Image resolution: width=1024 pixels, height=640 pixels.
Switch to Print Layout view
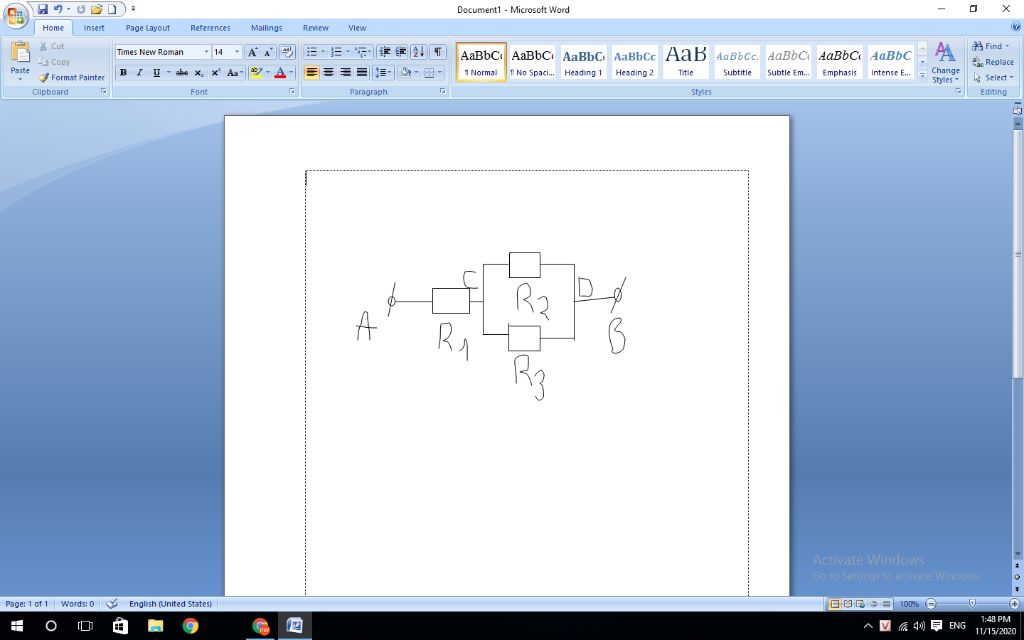point(835,604)
